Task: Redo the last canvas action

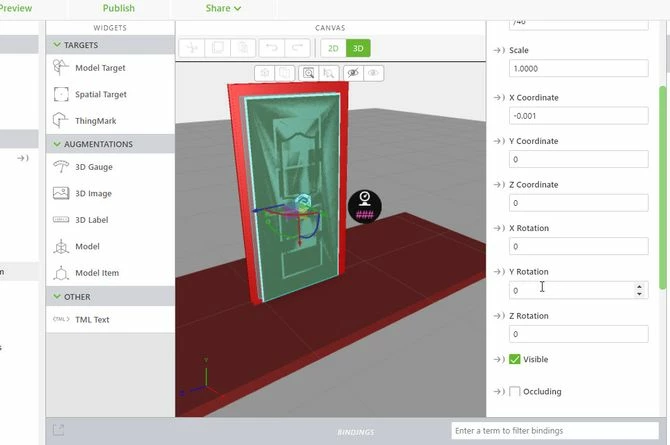Action: [297, 48]
